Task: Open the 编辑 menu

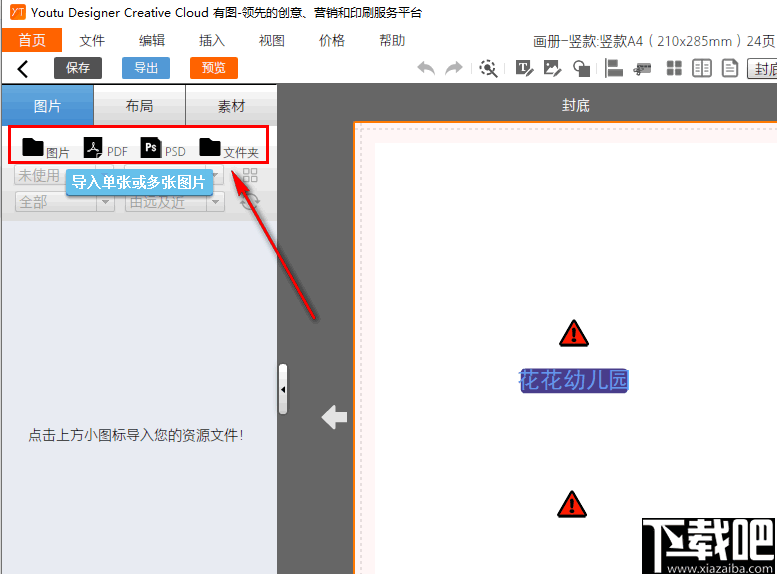Action: (x=152, y=40)
